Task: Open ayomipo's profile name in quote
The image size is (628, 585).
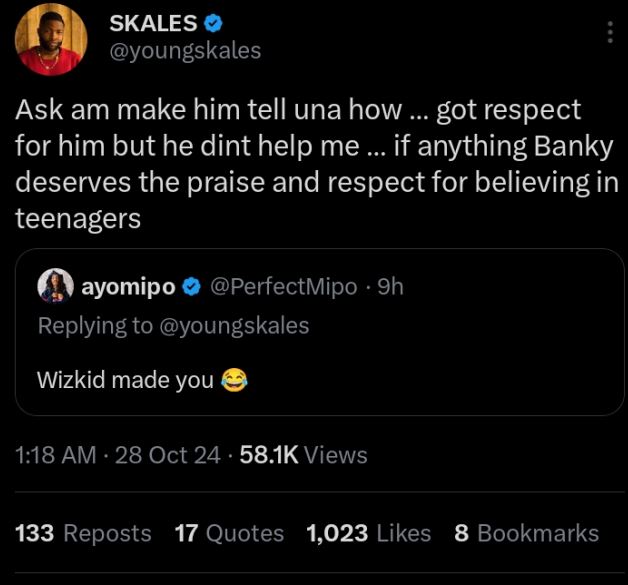Action: tap(127, 287)
